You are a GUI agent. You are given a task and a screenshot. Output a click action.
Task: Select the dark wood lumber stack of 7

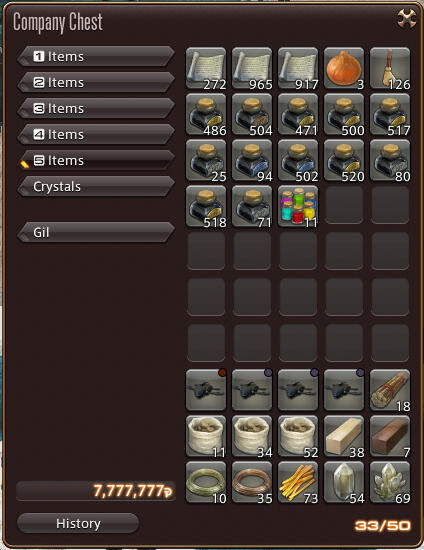click(x=390, y=436)
